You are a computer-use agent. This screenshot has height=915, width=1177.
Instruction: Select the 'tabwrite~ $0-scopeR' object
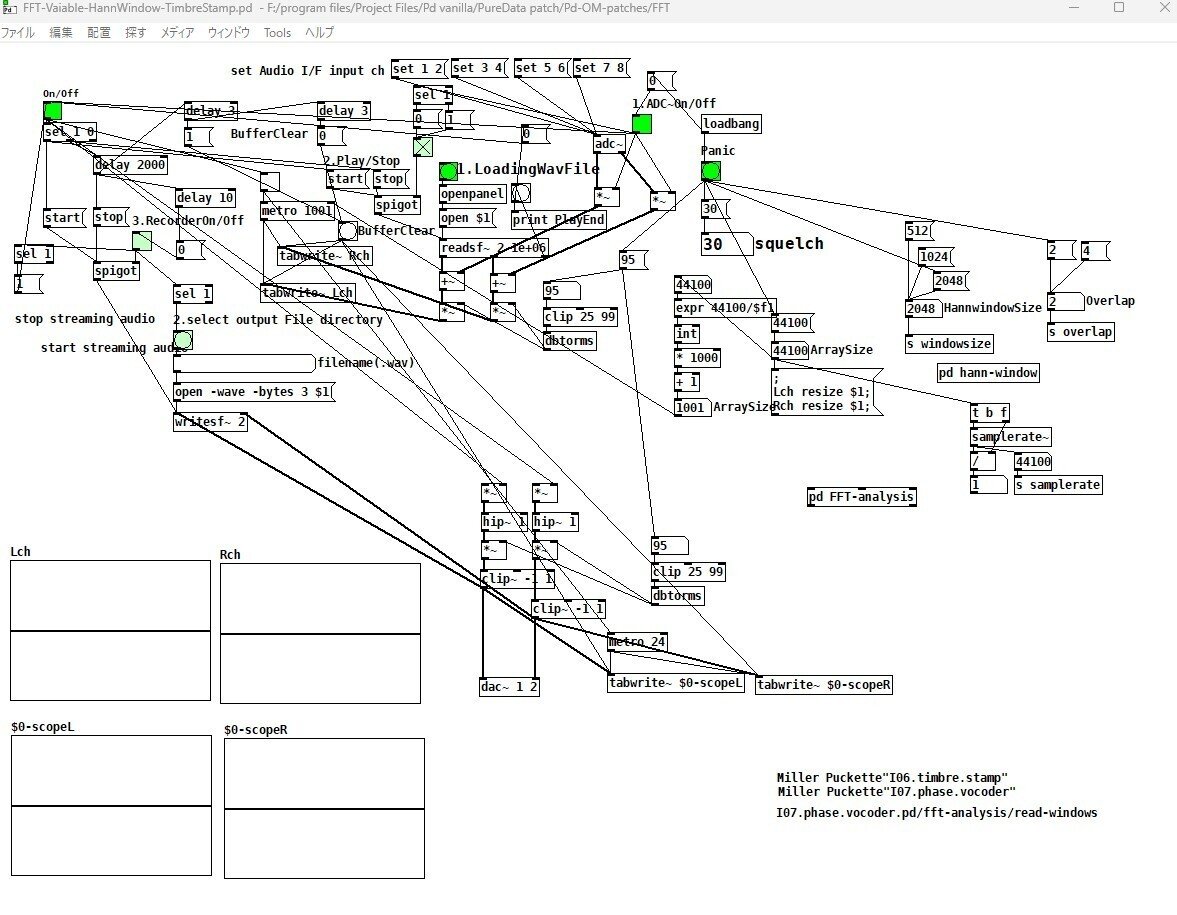(x=823, y=685)
